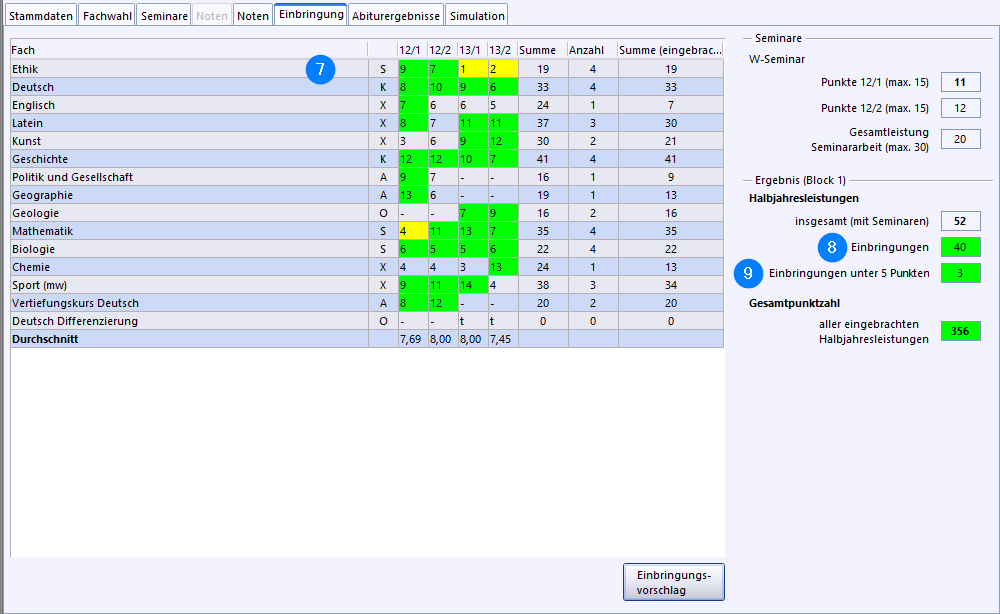Toggle the green Chemie 13/2 grade cell
Image resolution: width=1000 pixels, height=614 pixels.
pos(502,267)
